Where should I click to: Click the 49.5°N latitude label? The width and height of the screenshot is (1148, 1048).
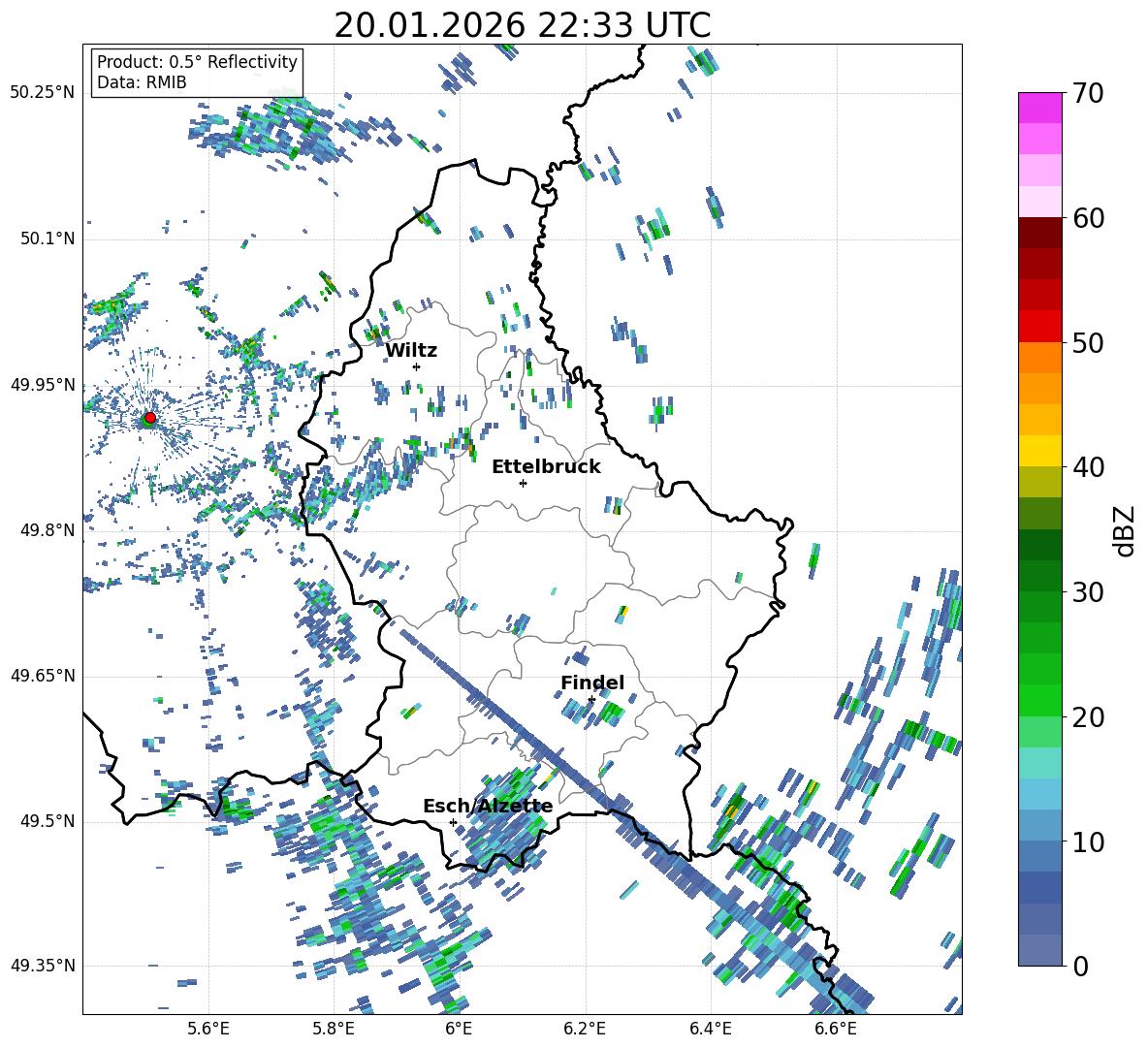point(47,820)
